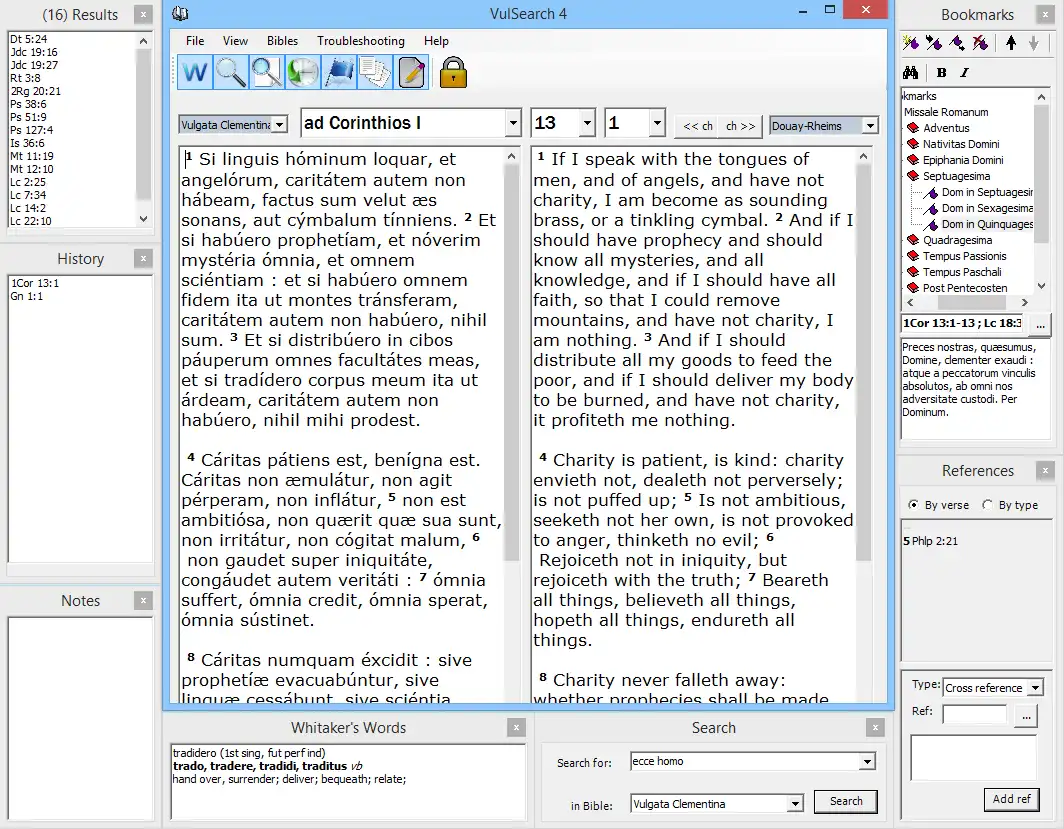1064x829 pixels.
Task: Select 'Mt 11:19' in the Results list
Action: 32,156
